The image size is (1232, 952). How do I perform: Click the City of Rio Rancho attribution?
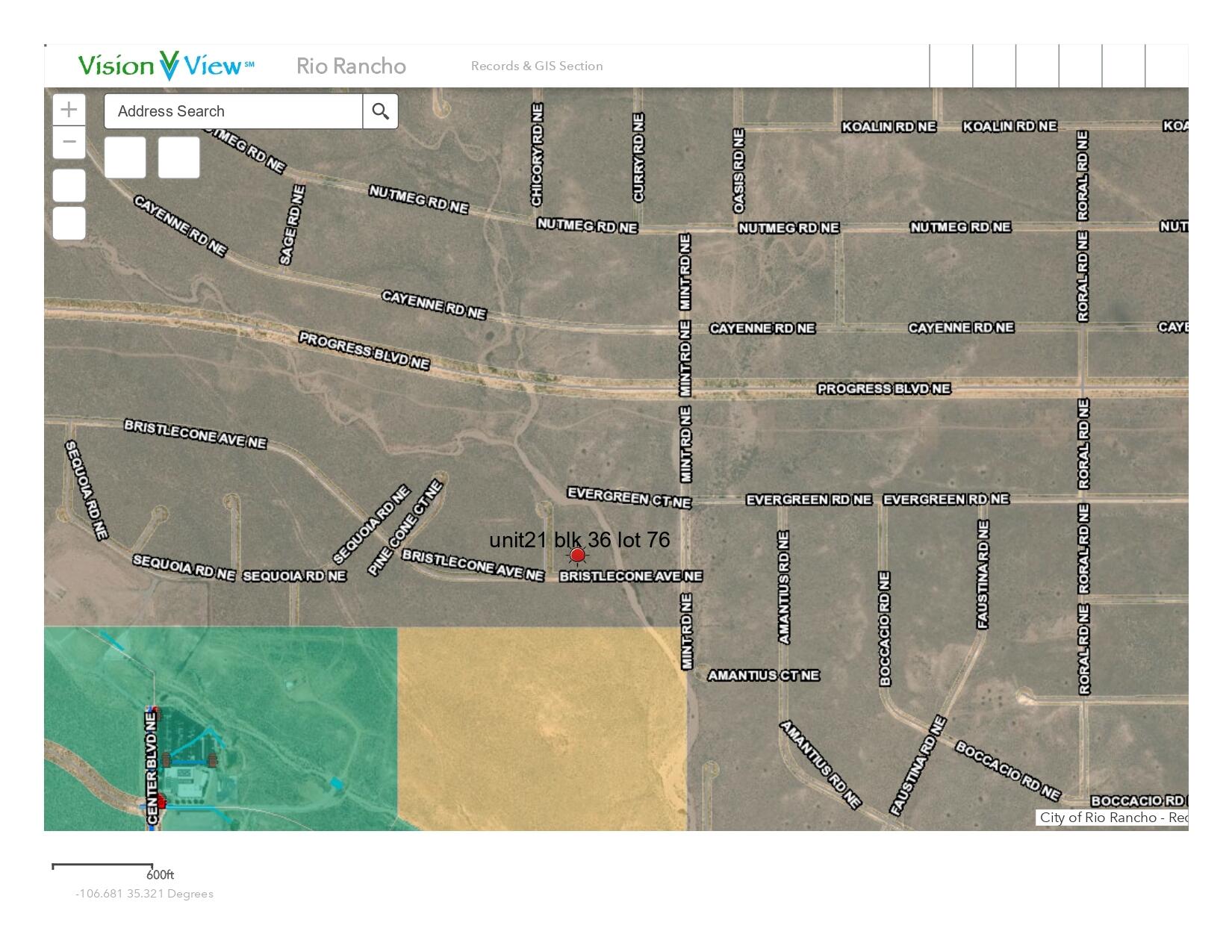point(1112,818)
